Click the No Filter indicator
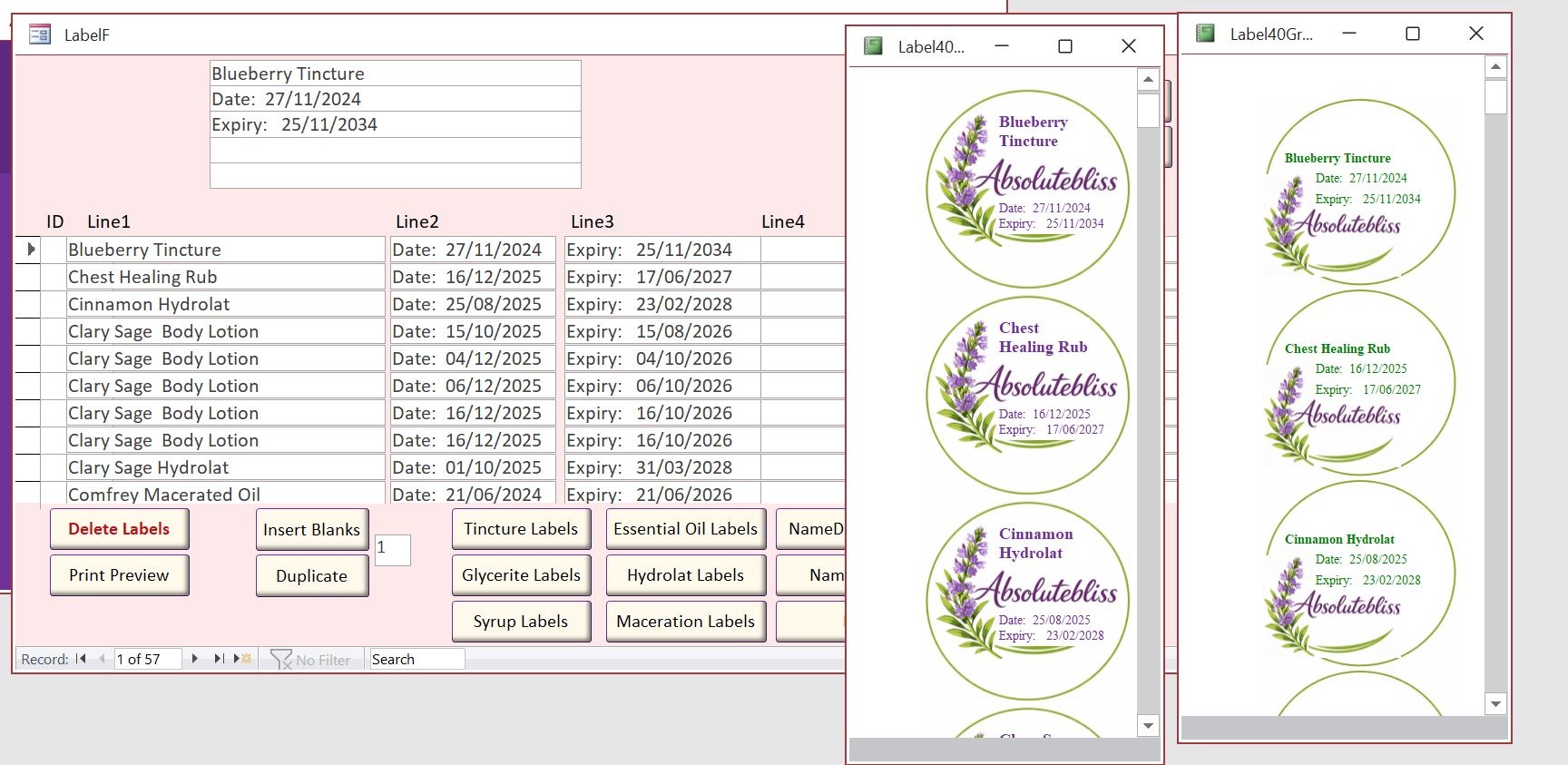This screenshot has width=1568, height=765. [311, 660]
